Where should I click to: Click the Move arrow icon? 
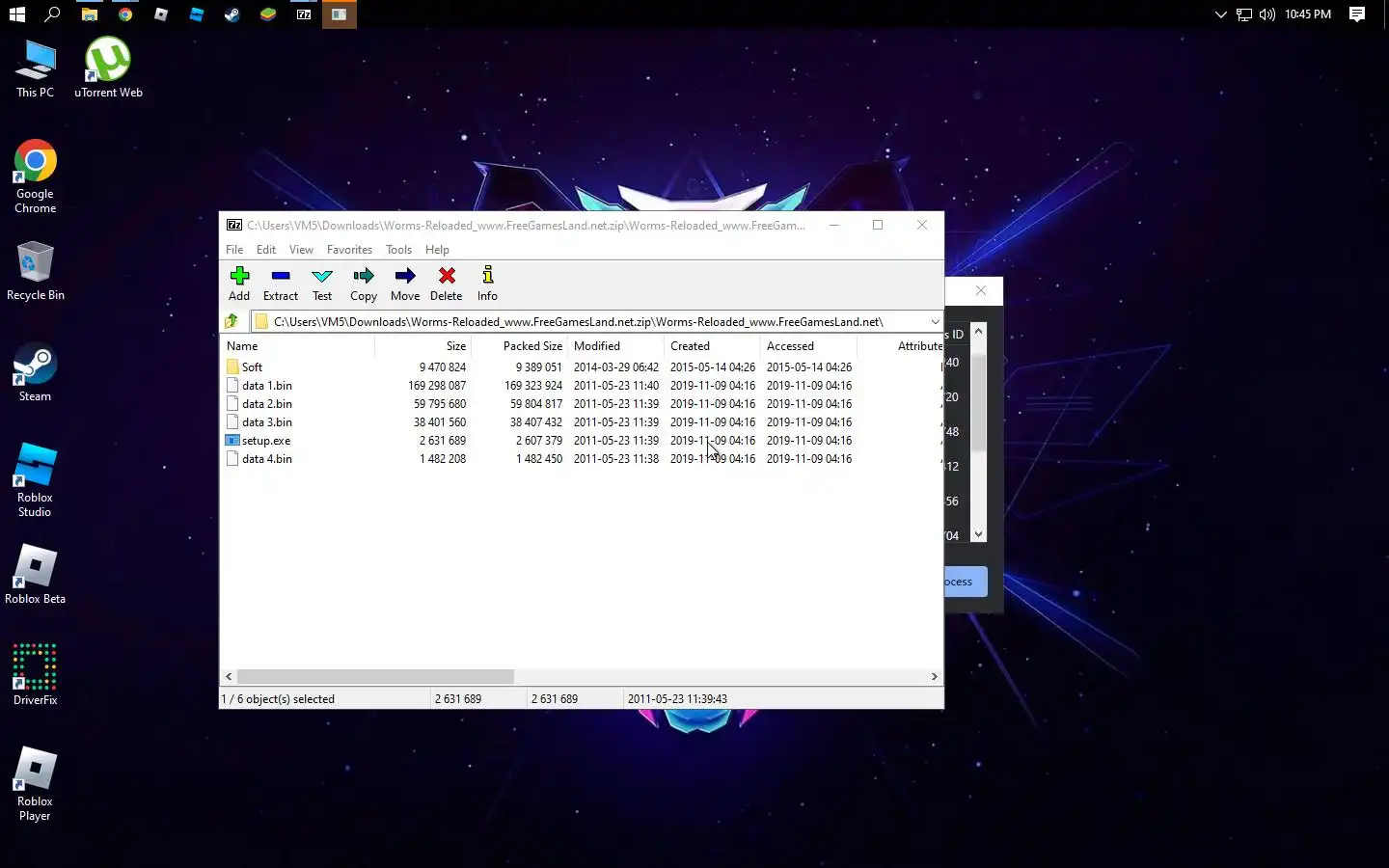click(405, 276)
